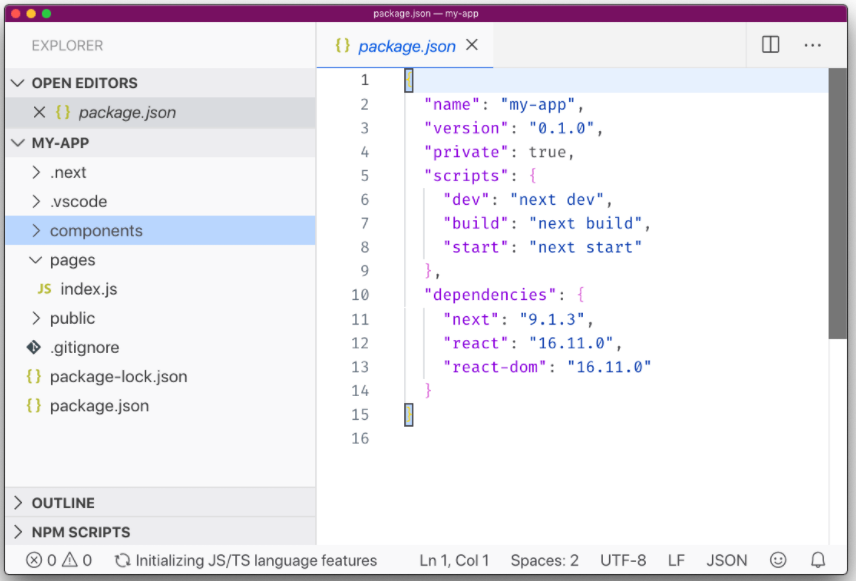Select the package.json editor tab
The width and height of the screenshot is (856, 581).
(407, 46)
